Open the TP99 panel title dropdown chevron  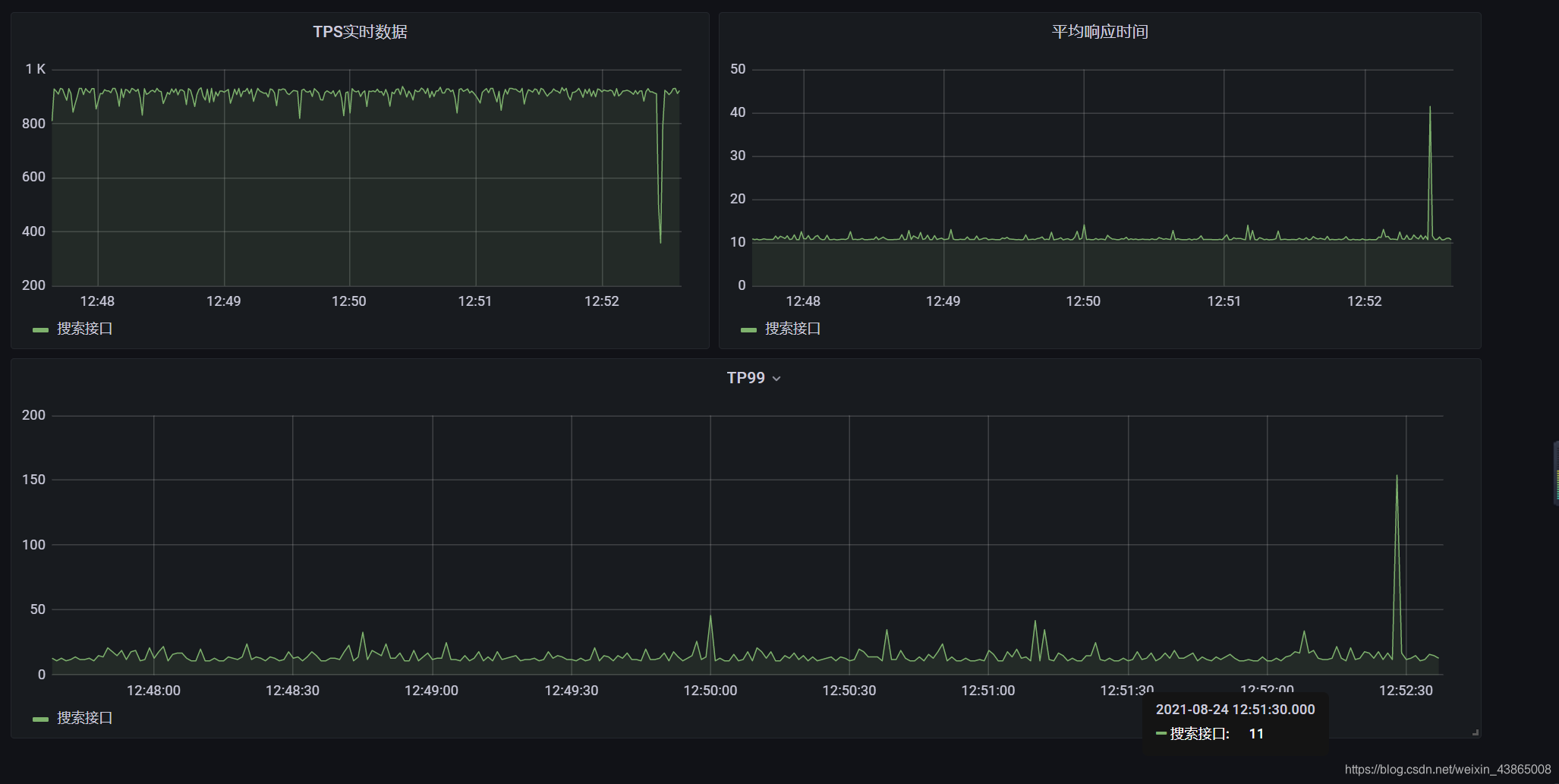(x=776, y=379)
